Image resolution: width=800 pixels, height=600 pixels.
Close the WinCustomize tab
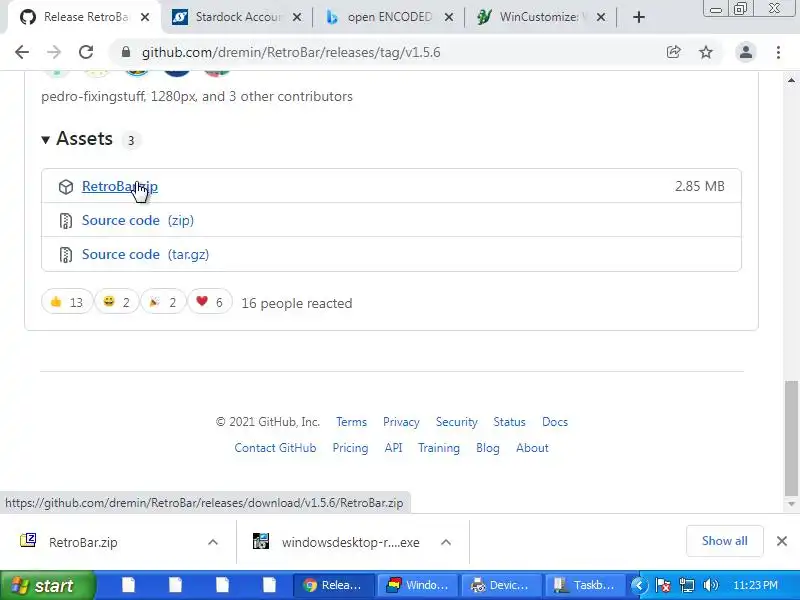tap(601, 17)
